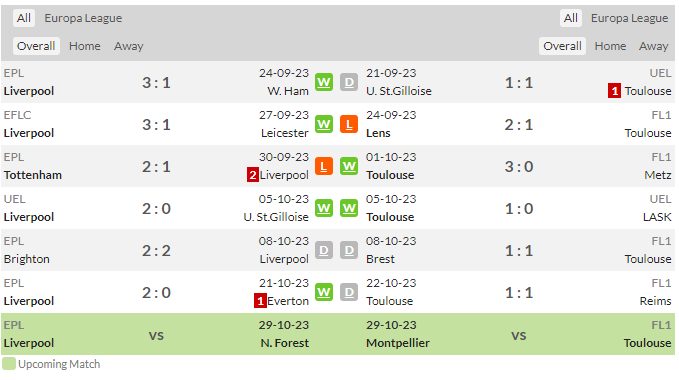Screen dimensions: 679x380
Task: Switch left panel to Away matches
Action: point(129,46)
